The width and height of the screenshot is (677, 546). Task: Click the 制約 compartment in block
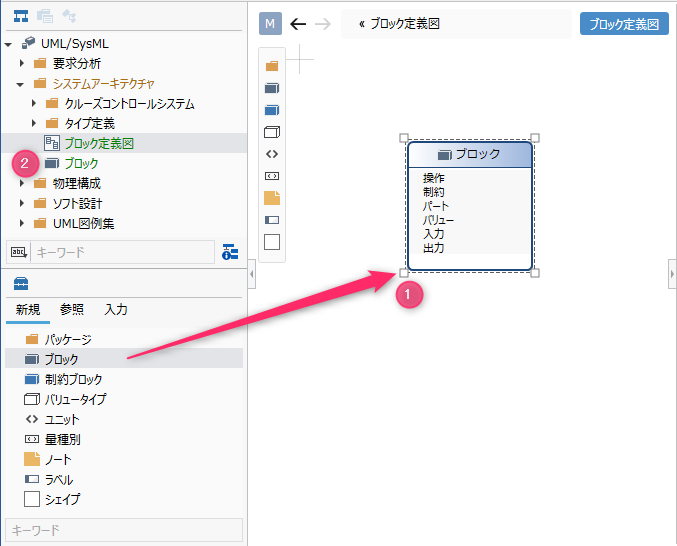point(433,192)
